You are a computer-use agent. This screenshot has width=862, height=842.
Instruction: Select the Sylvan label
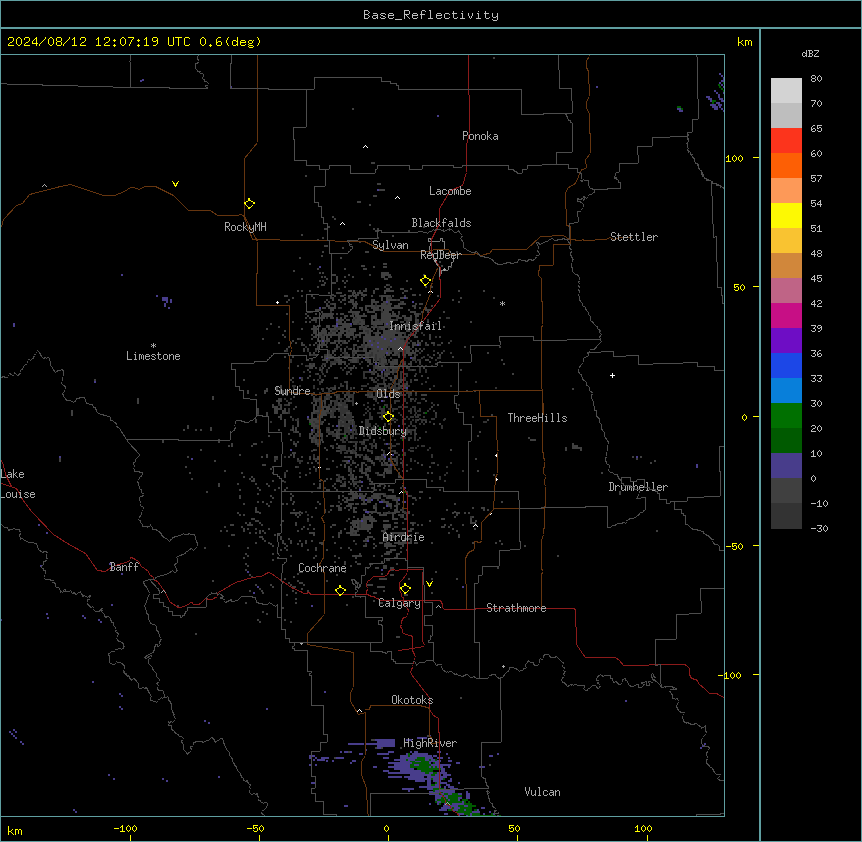(390, 245)
